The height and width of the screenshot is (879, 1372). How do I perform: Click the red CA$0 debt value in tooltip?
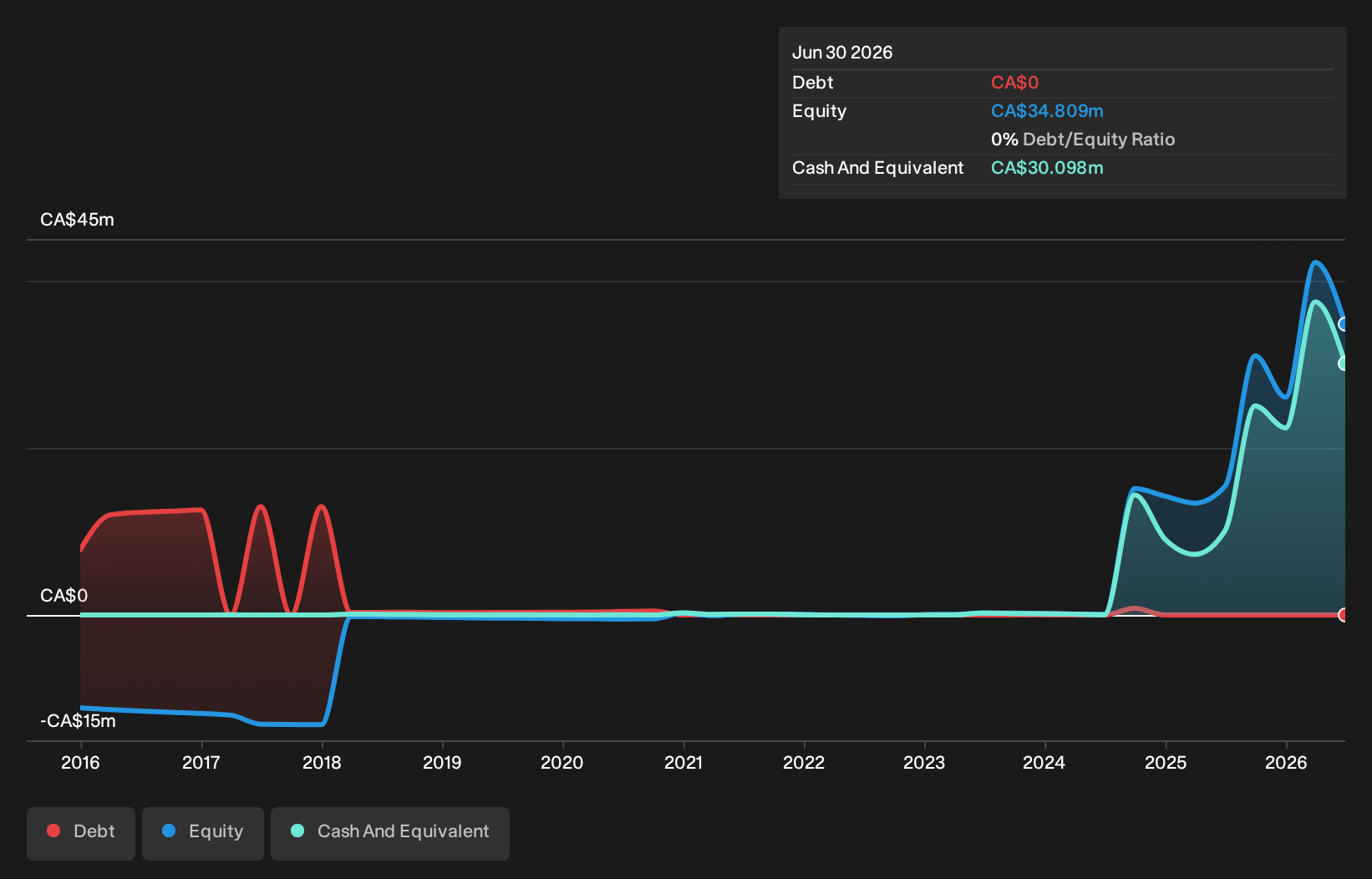(x=1014, y=83)
